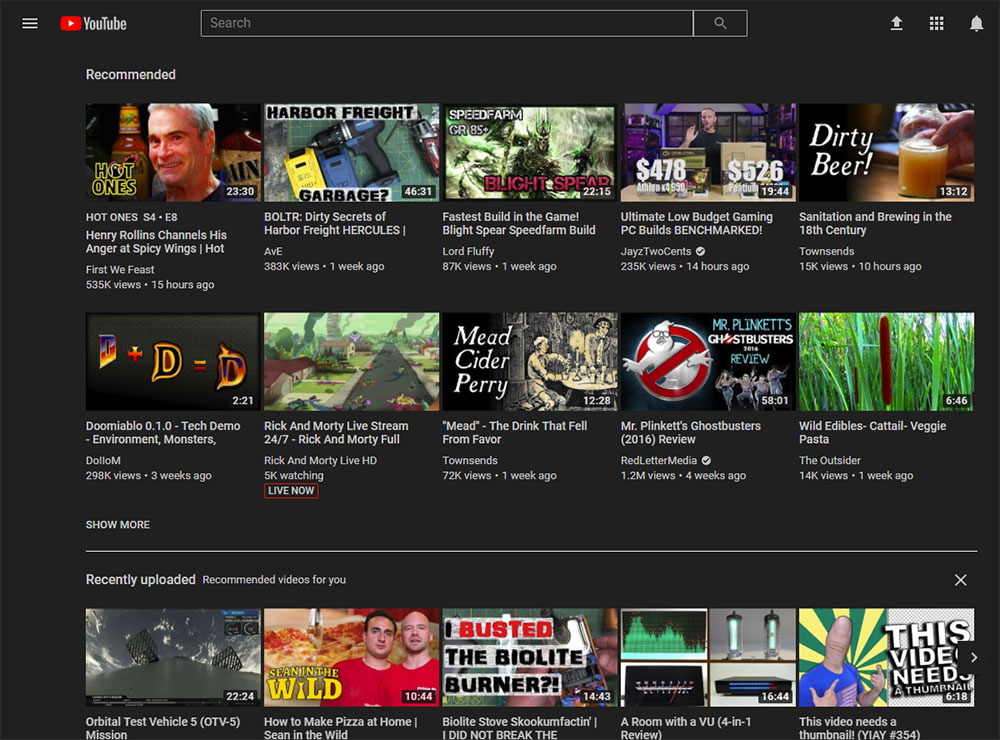Open the cattail Wild Edibles thumbnail
This screenshot has width=1000, height=740.
pos(886,362)
